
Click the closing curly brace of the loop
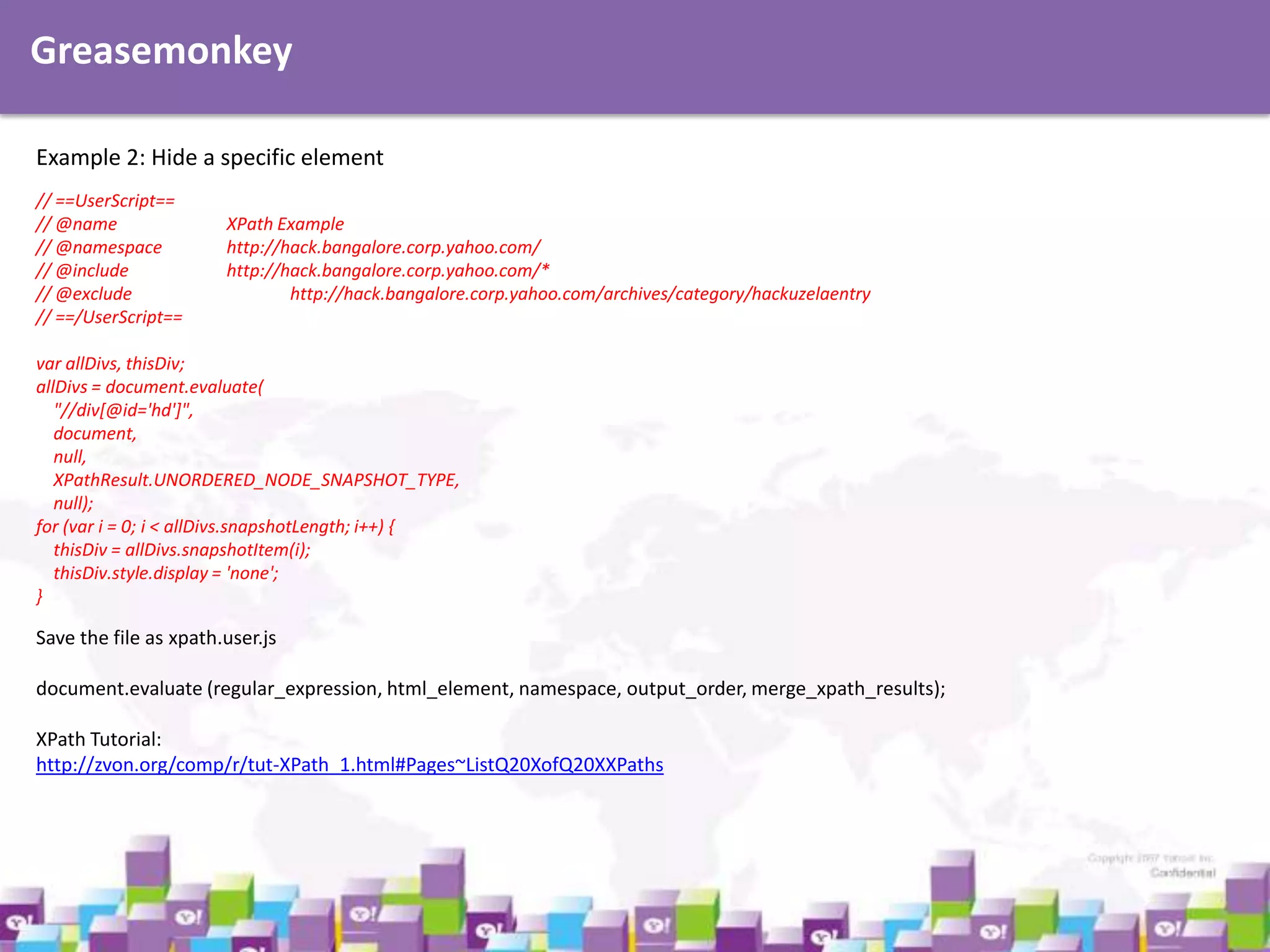click(x=40, y=596)
